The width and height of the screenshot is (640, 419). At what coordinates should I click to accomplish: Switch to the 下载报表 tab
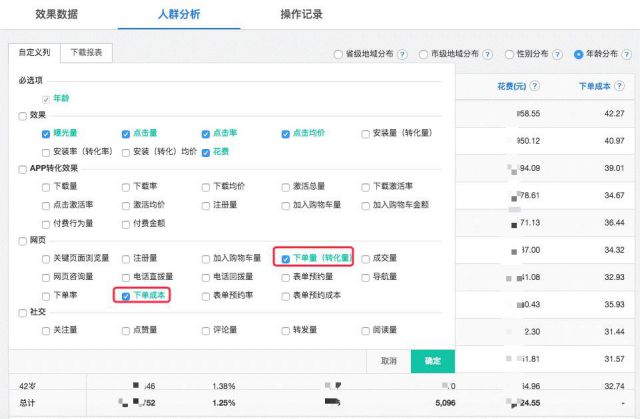[85, 52]
